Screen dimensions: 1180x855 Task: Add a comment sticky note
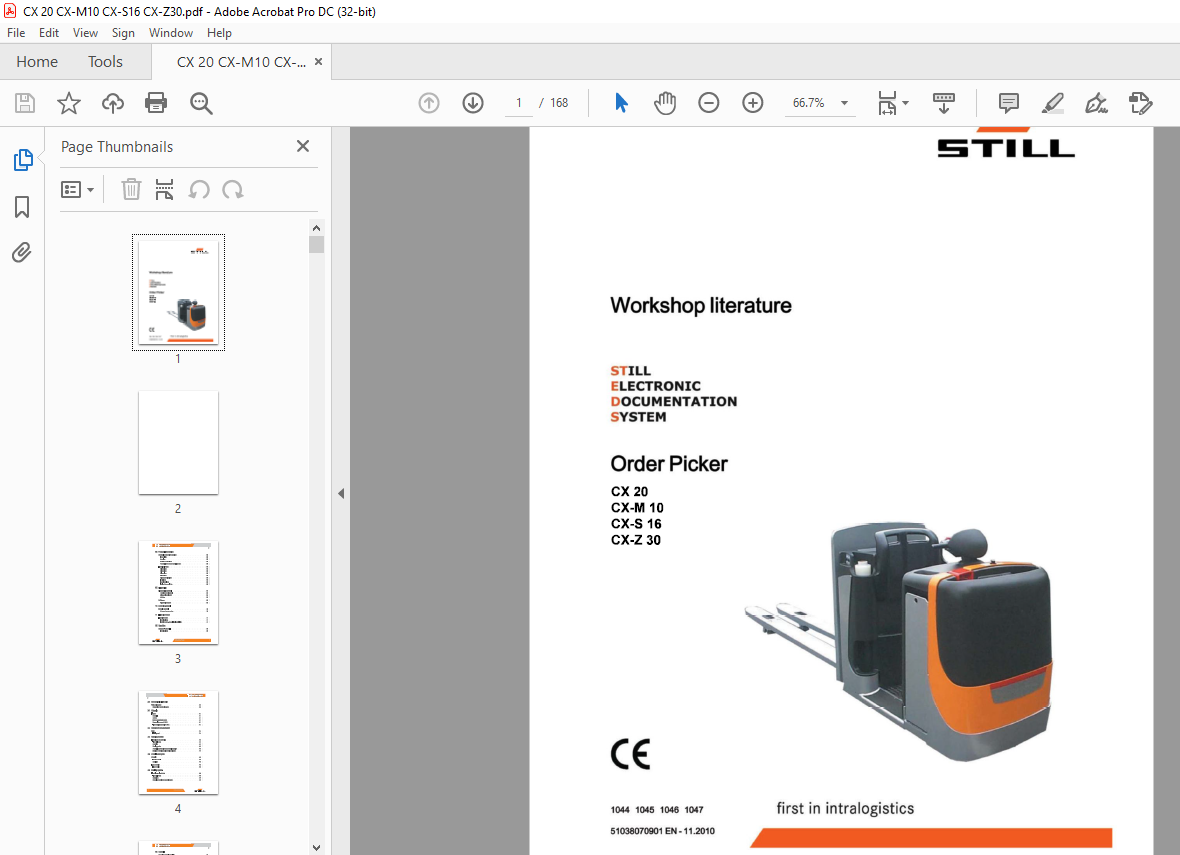(x=1008, y=103)
